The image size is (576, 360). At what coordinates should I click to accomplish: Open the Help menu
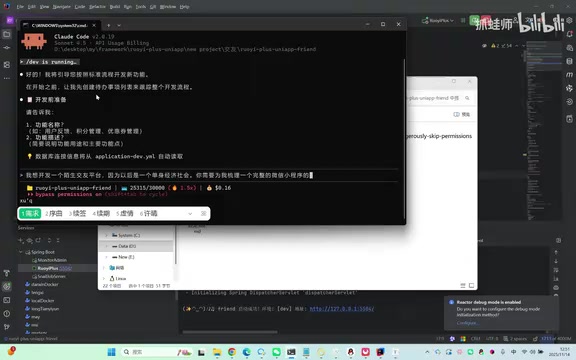184,7
